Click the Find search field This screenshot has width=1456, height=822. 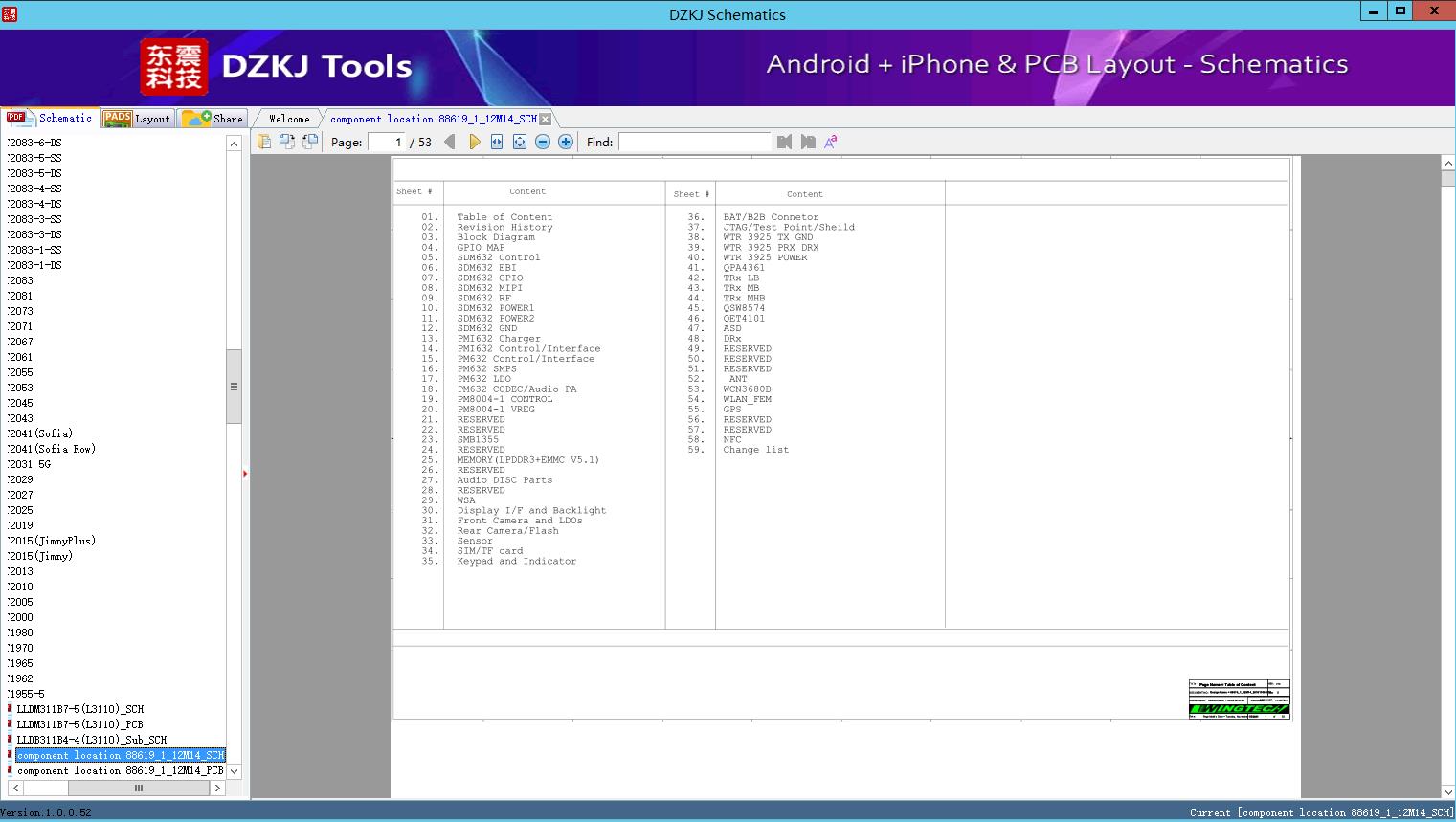[694, 142]
